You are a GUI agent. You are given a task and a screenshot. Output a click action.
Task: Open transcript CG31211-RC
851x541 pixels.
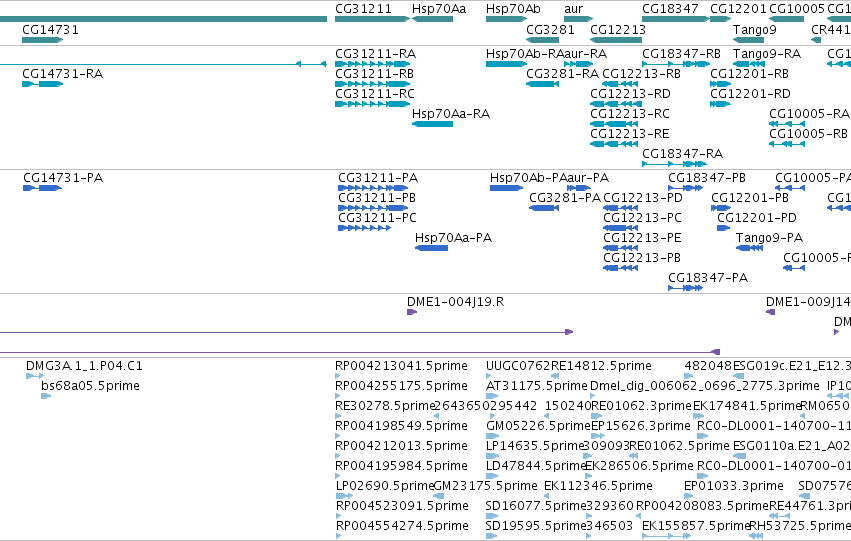pos(372,104)
